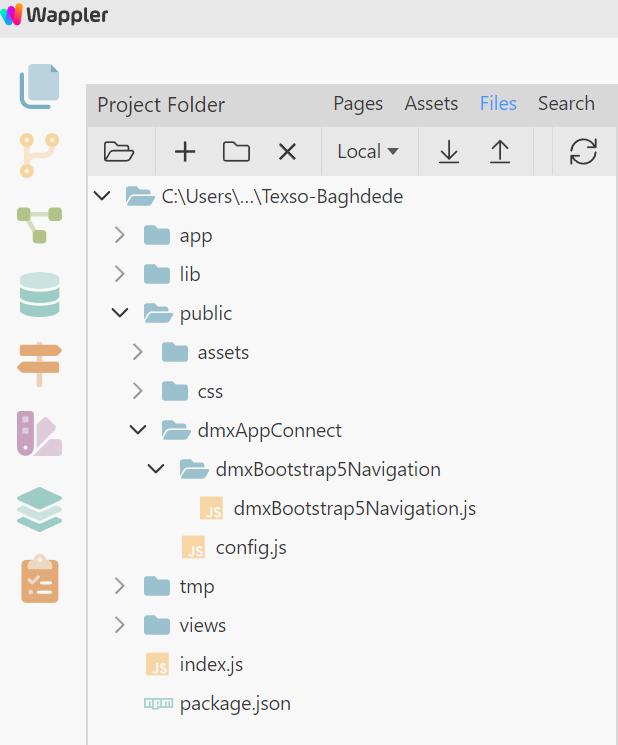Collapse the dmxAppConnect folder
Screen dimensions: 618x745
[x=138, y=430]
